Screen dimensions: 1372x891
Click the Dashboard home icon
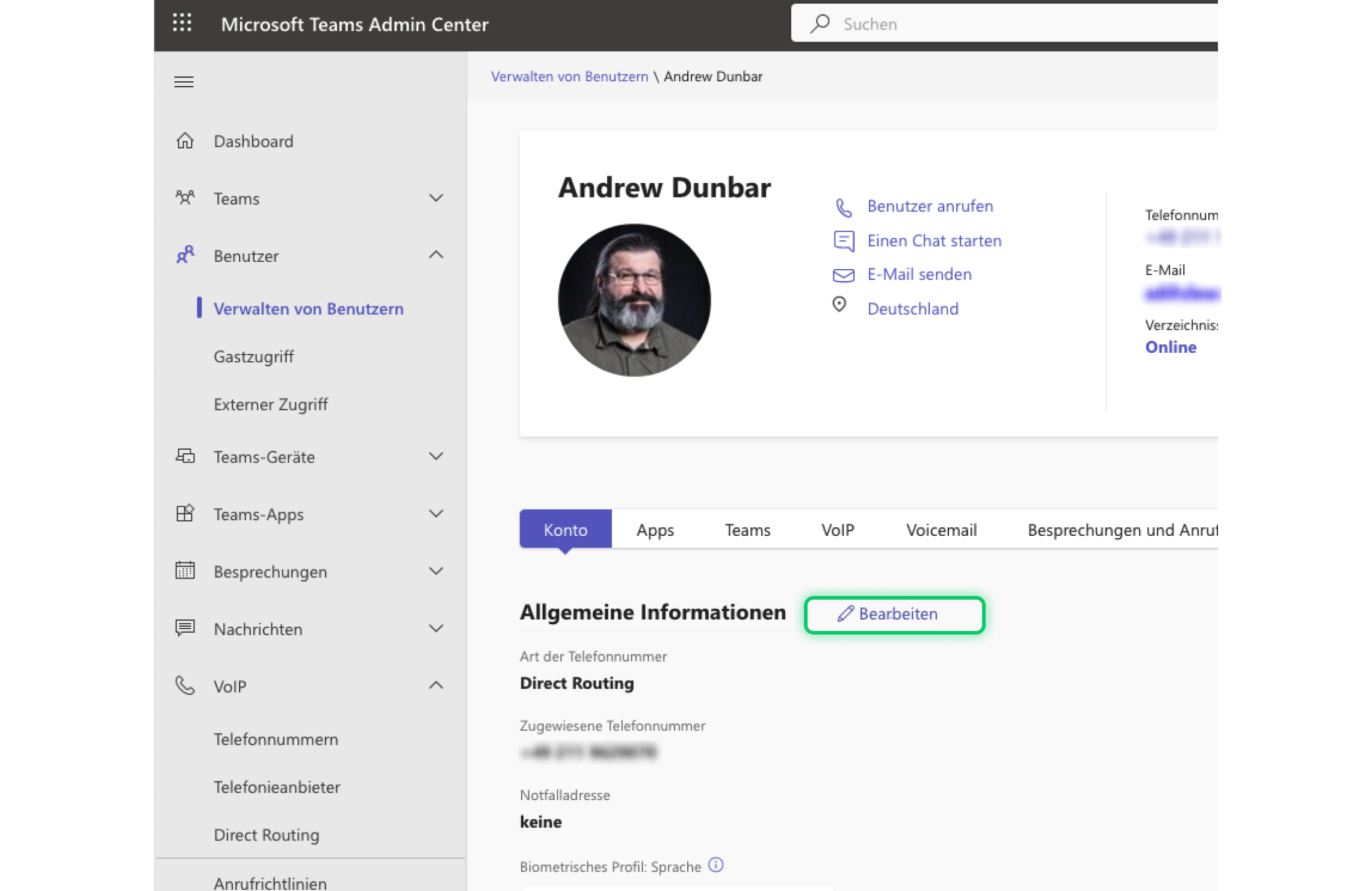(x=185, y=141)
